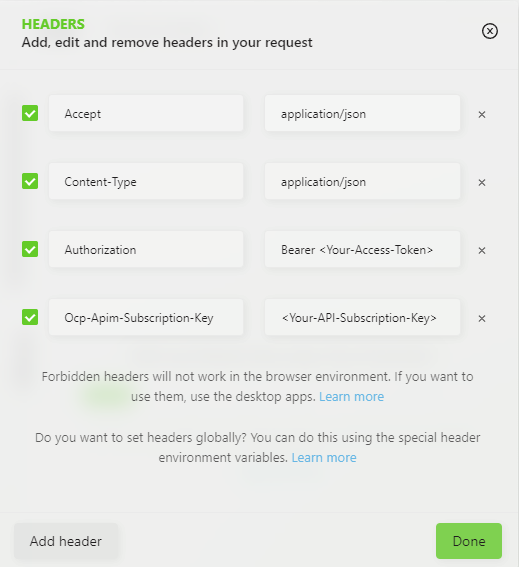Disable the Authorization header checkbox
519x567 pixels.
click(x=30, y=249)
